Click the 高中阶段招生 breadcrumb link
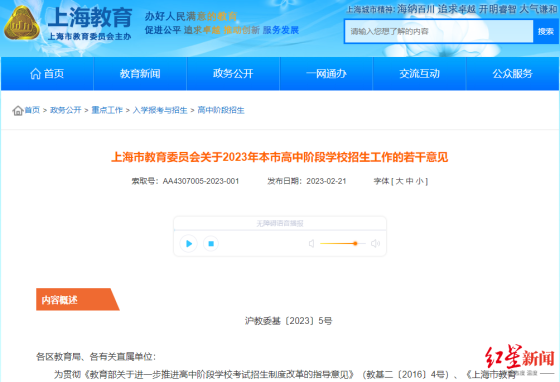The image size is (560, 382). click(221, 110)
